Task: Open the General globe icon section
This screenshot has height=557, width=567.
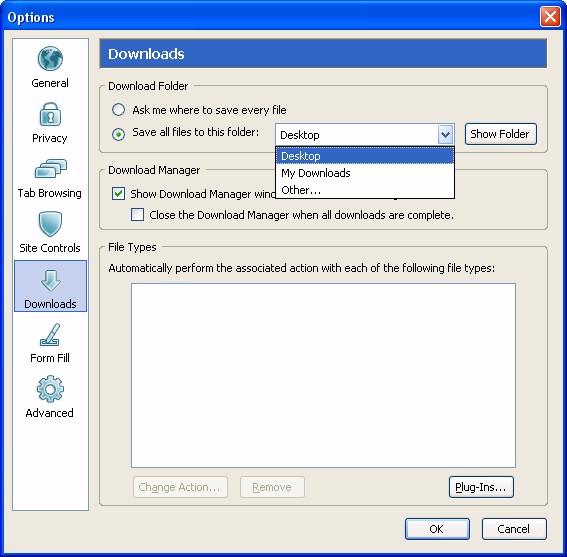Action: pyautogui.click(x=50, y=59)
